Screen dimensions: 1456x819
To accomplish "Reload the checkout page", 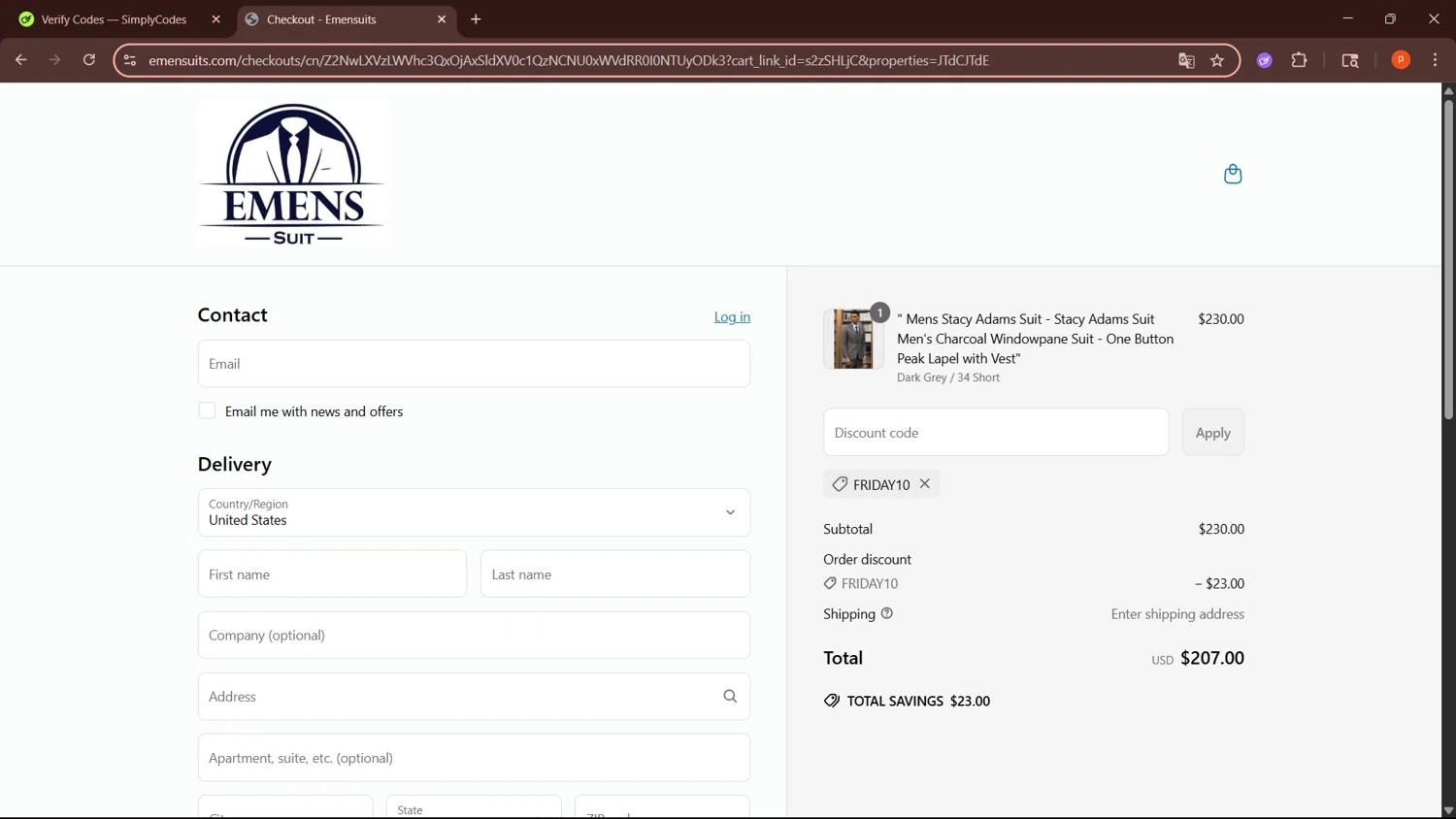I will click(89, 60).
